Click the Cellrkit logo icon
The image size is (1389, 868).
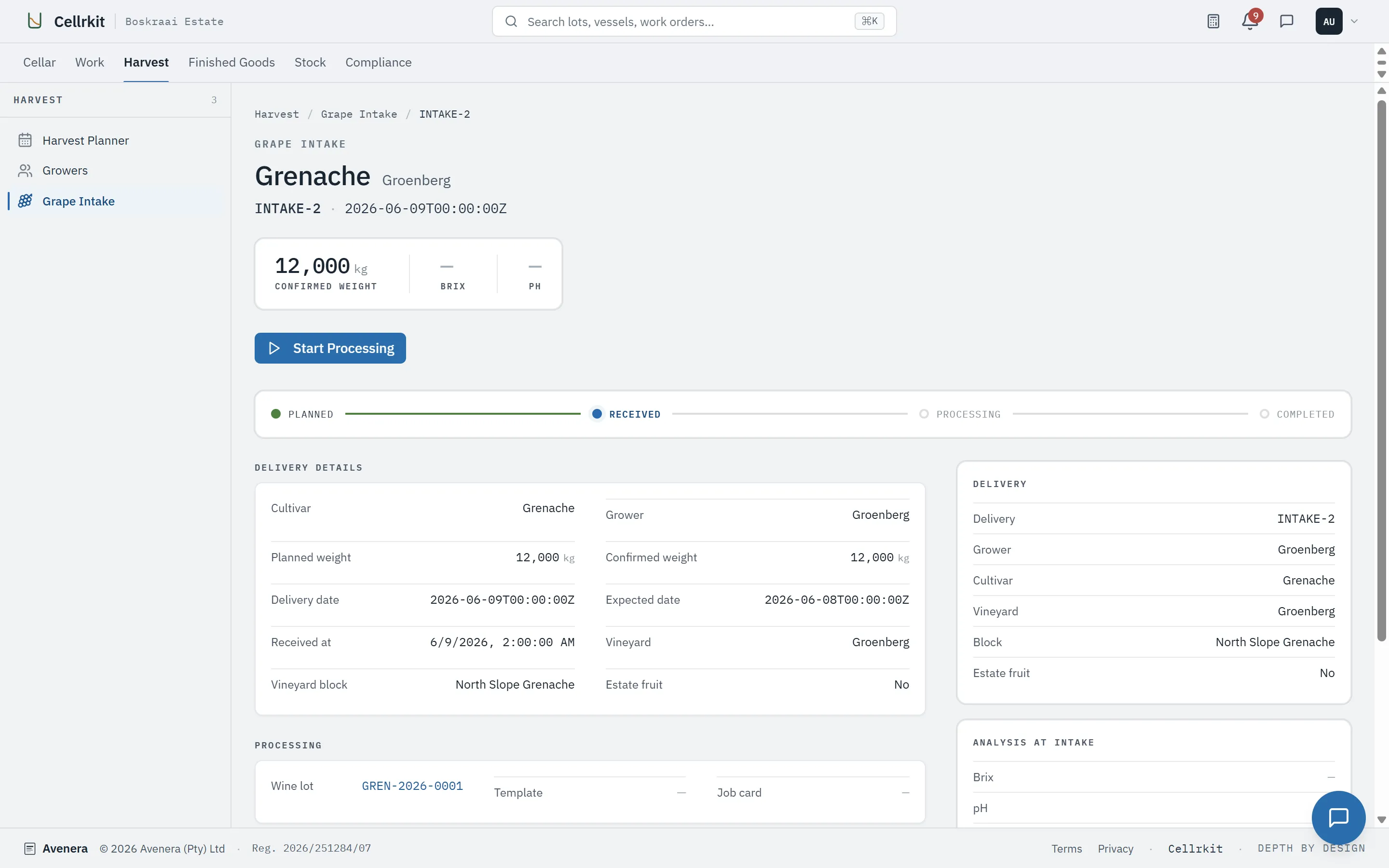click(x=34, y=21)
